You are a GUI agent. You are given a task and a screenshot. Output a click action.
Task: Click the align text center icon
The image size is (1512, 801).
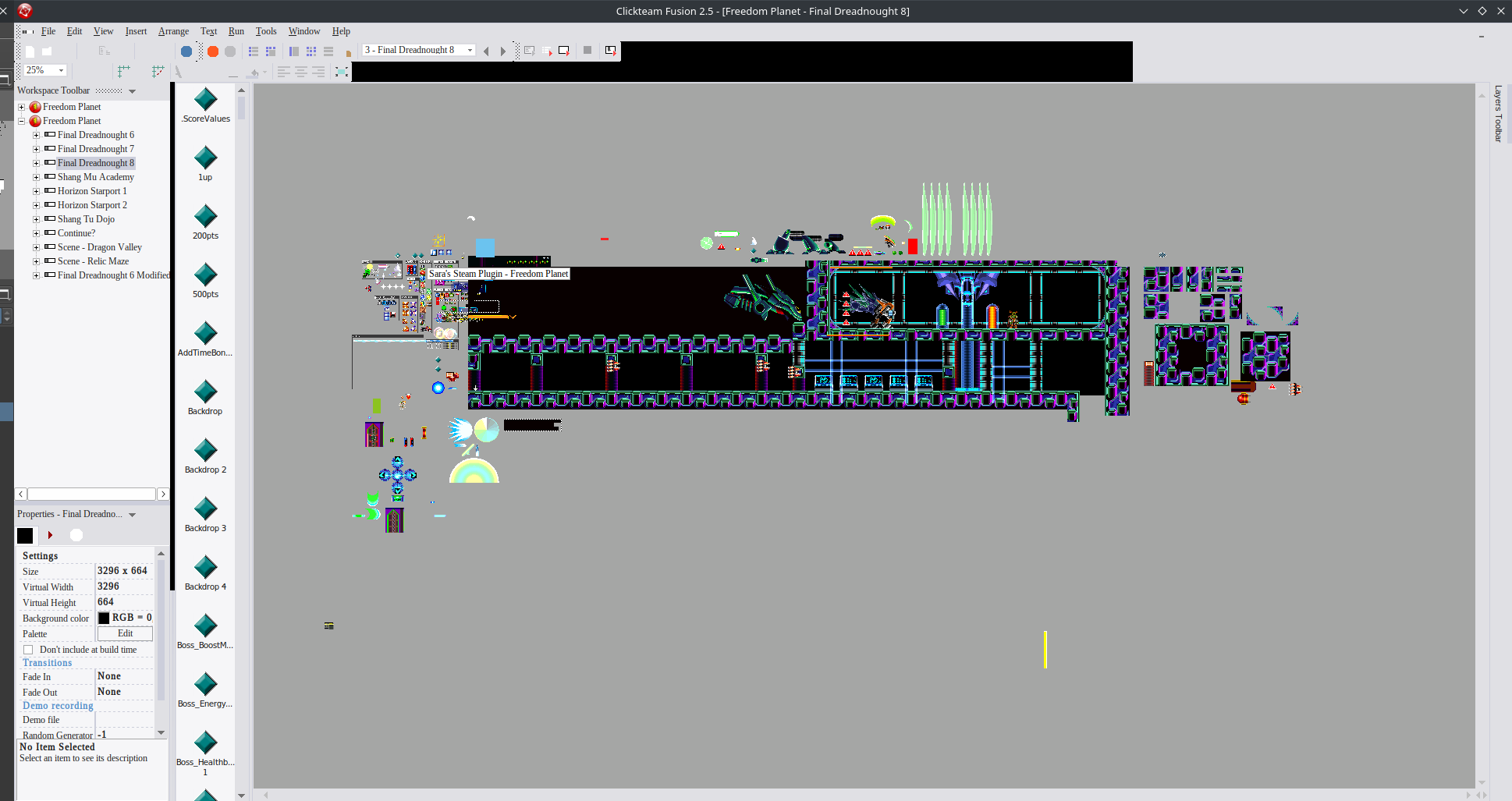(300, 72)
